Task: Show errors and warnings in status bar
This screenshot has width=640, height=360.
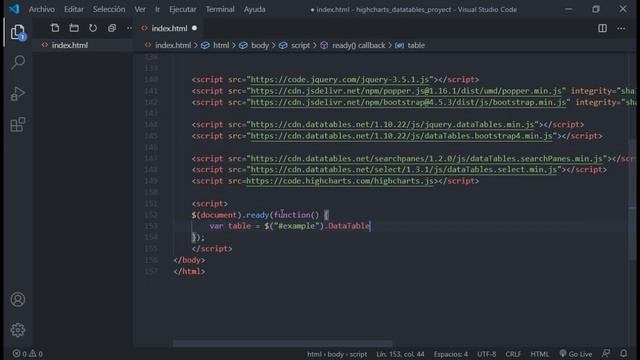Action: 27,354
